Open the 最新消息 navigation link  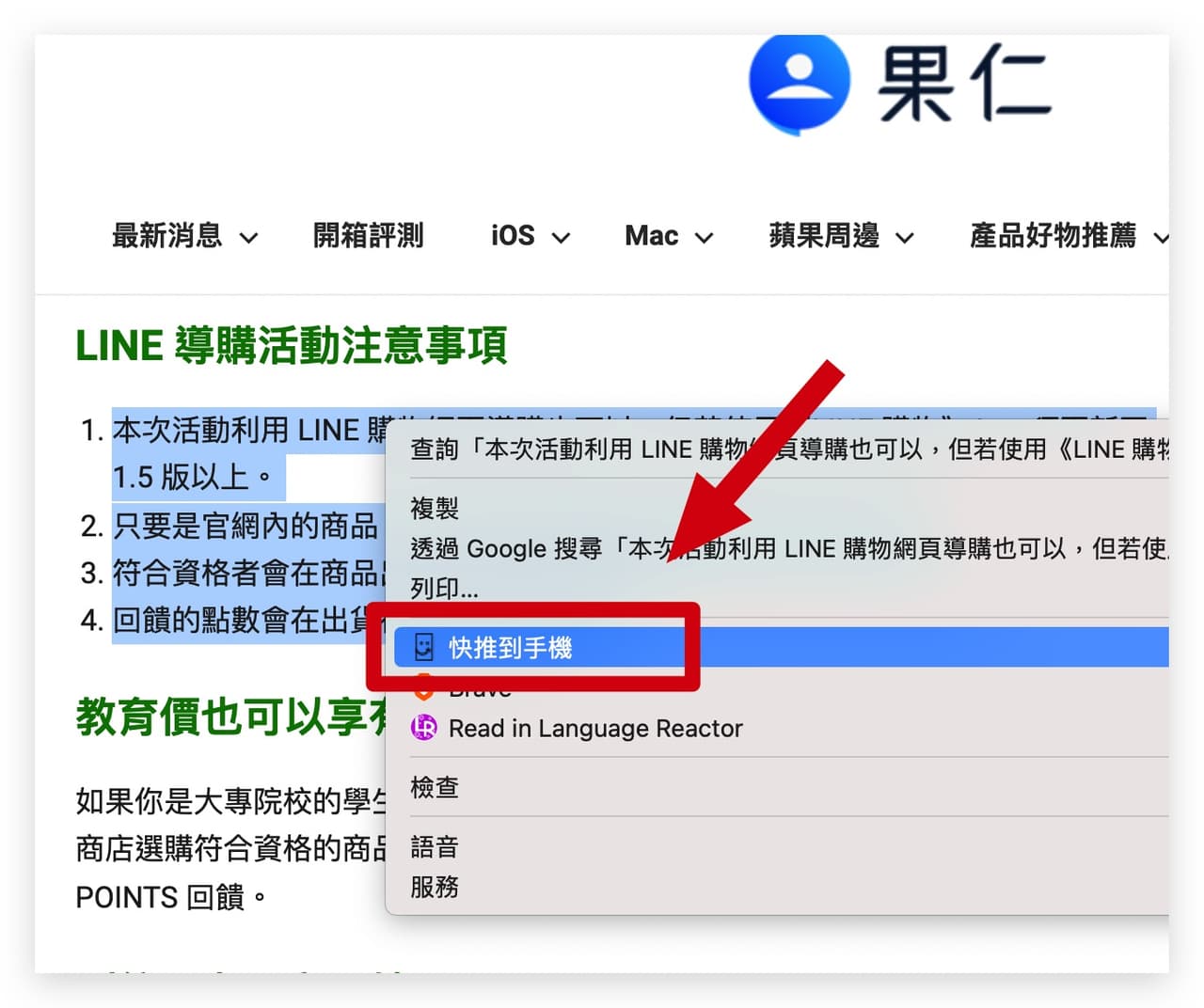point(166,235)
